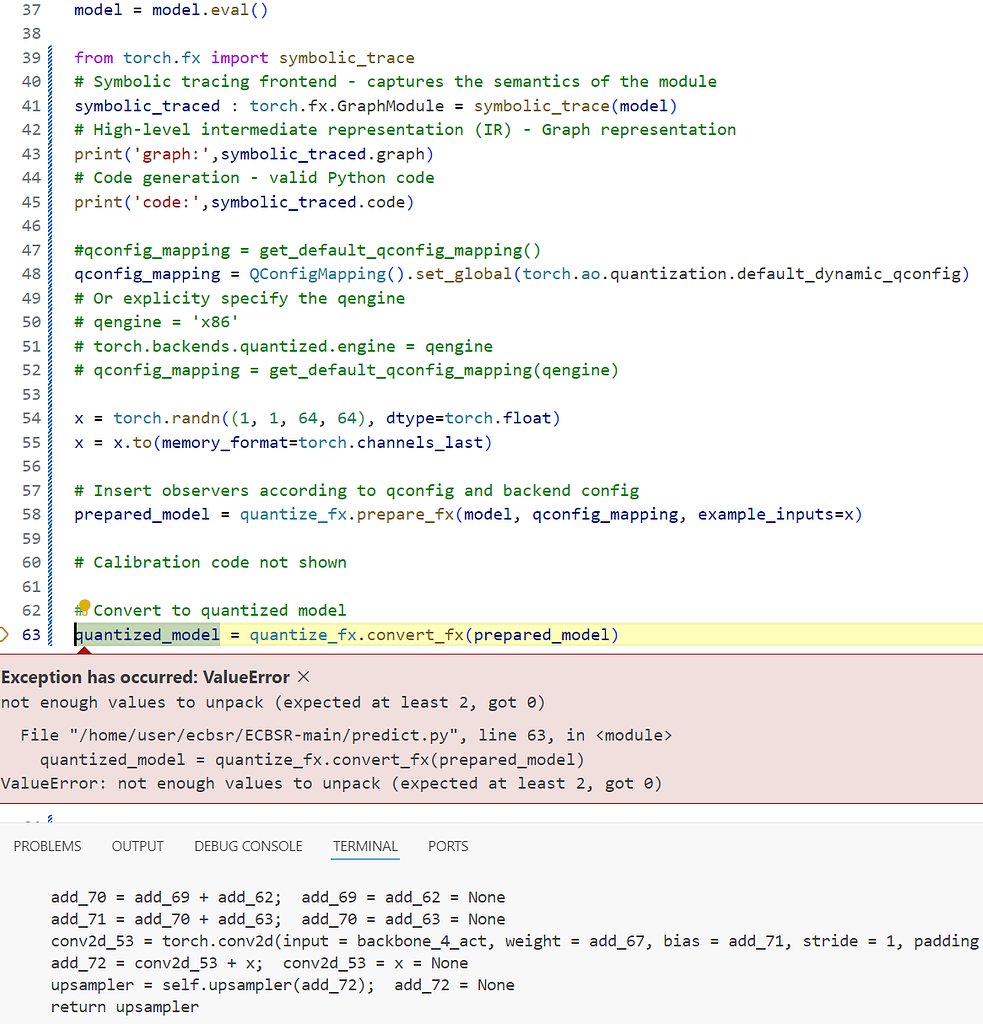Select the TERMINAL panel tab

(365, 846)
